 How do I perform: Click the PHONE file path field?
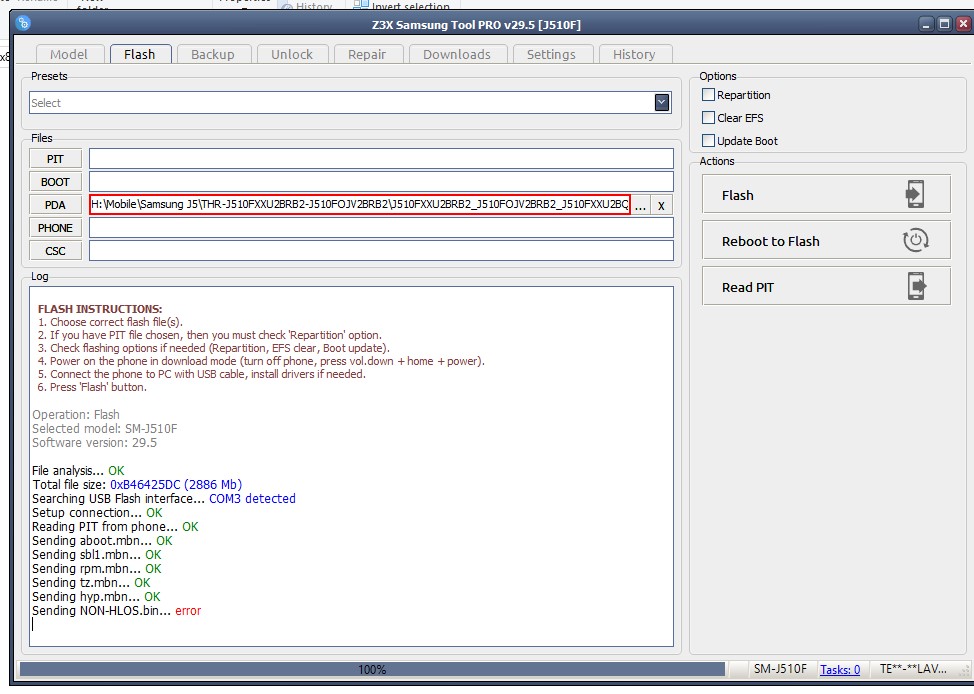point(381,227)
